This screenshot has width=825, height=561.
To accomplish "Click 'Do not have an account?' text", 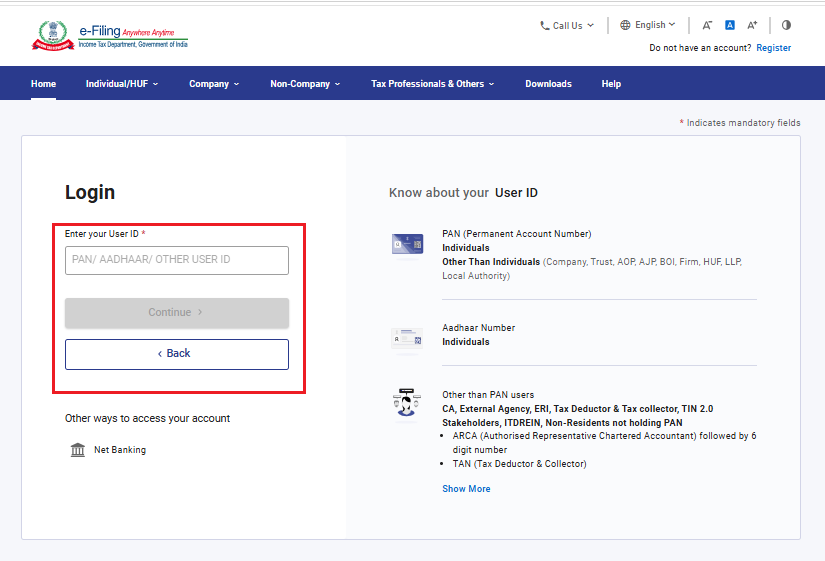I will tap(700, 48).
